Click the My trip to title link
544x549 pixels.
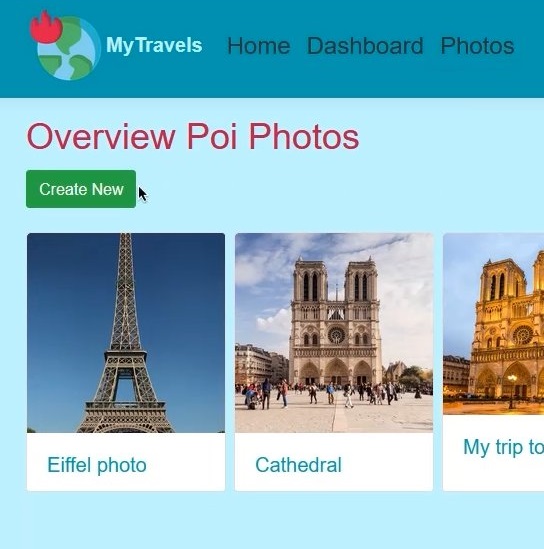(x=503, y=447)
